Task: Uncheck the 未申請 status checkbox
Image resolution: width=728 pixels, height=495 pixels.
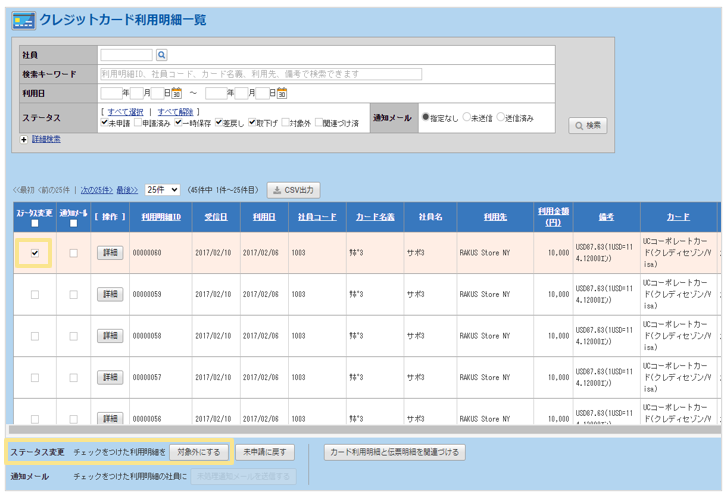Action: click(105, 124)
